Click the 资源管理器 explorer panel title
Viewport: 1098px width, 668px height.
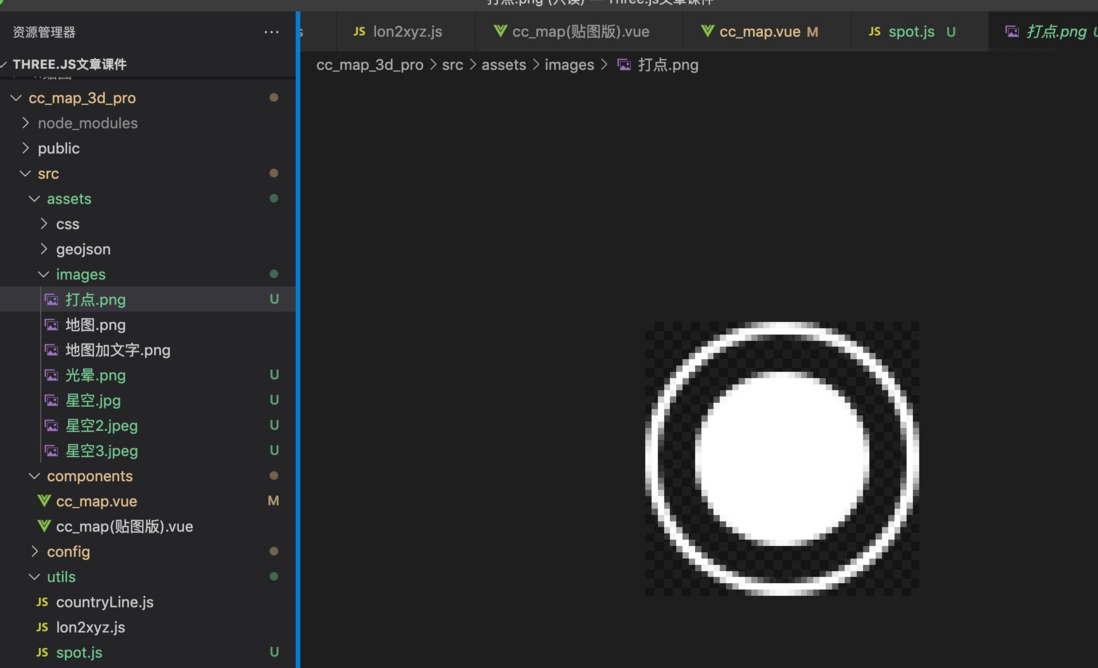tap(44, 32)
